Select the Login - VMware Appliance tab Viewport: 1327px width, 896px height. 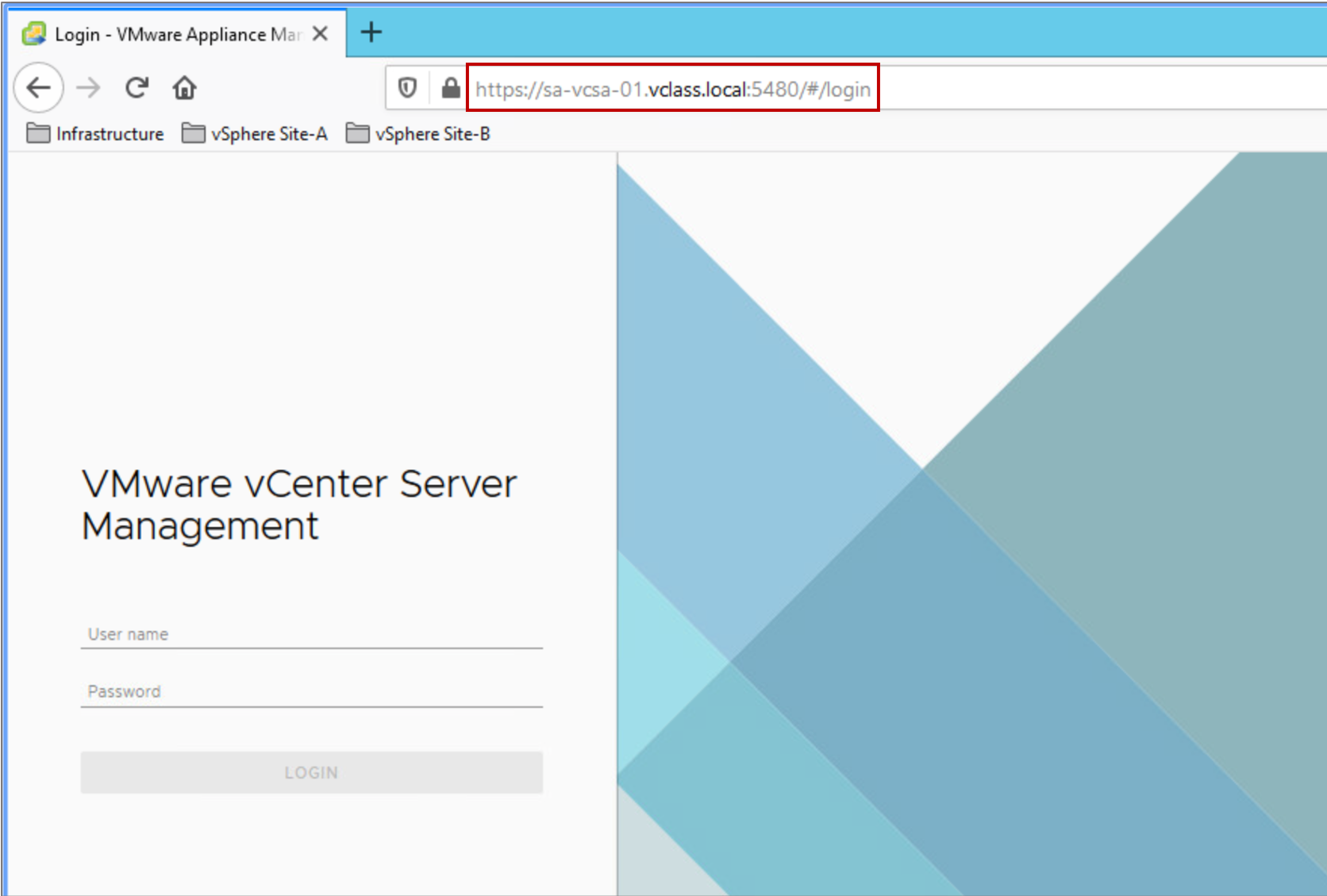[x=178, y=34]
